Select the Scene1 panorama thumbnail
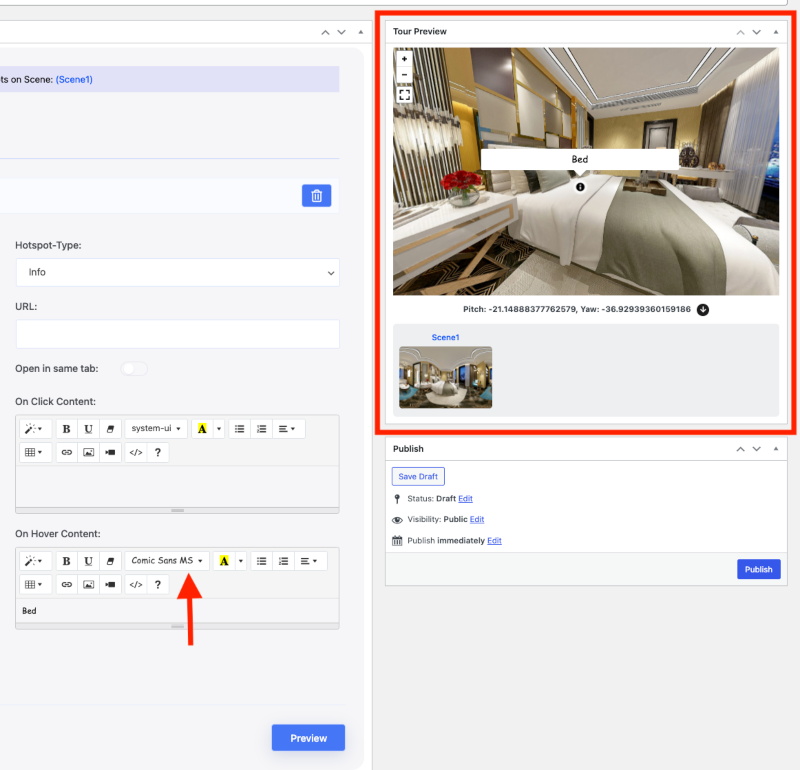The width and height of the screenshot is (800, 770). (445, 377)
